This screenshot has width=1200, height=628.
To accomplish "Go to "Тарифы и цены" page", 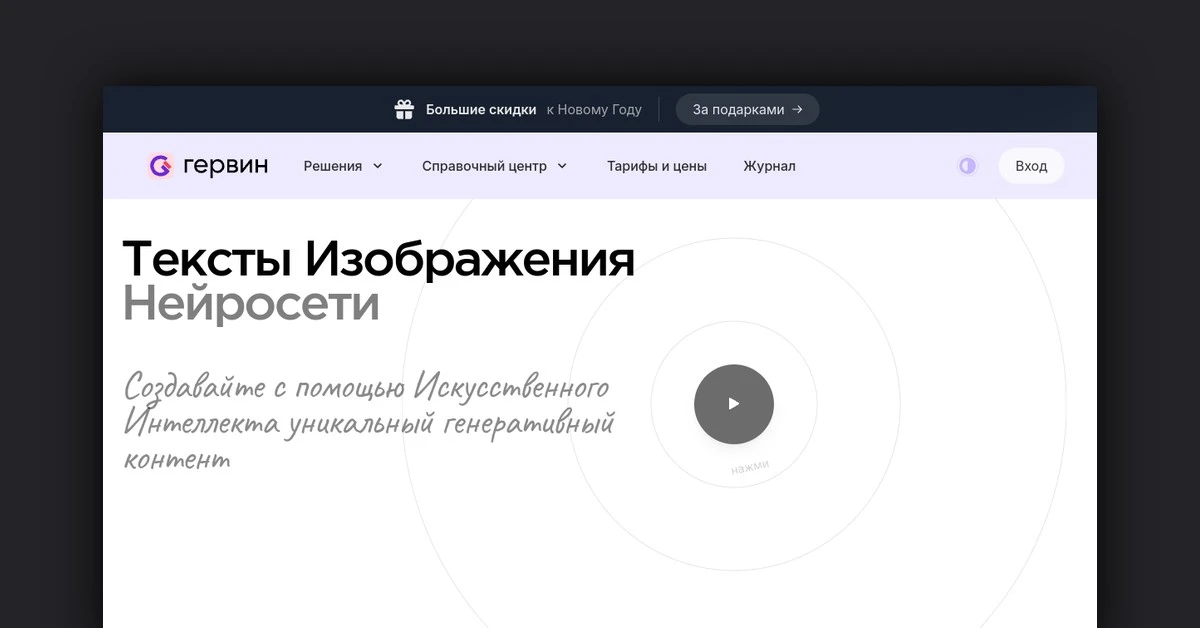I will 656,166.
